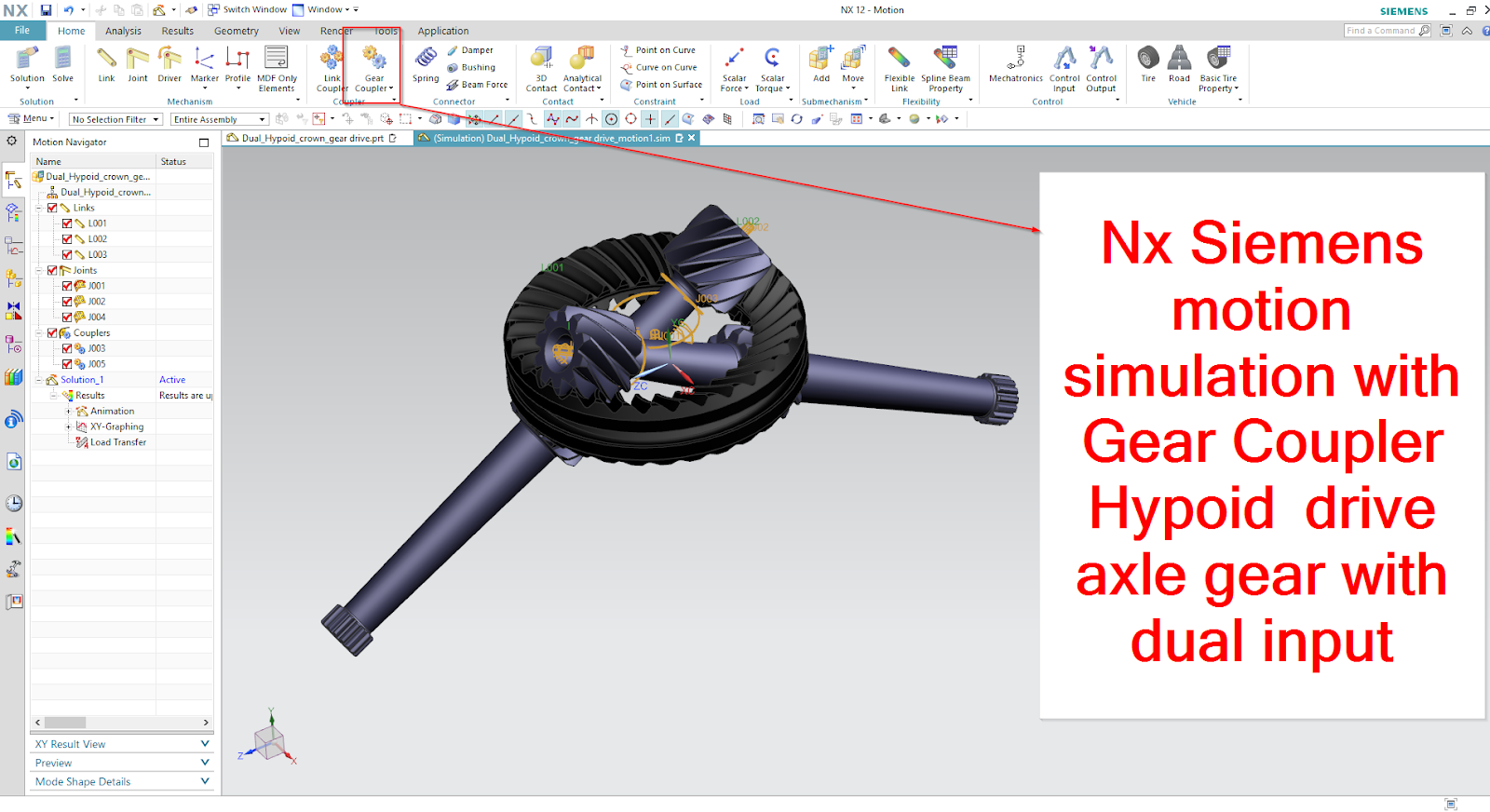Toggle the L002 link checkbox

67,239
